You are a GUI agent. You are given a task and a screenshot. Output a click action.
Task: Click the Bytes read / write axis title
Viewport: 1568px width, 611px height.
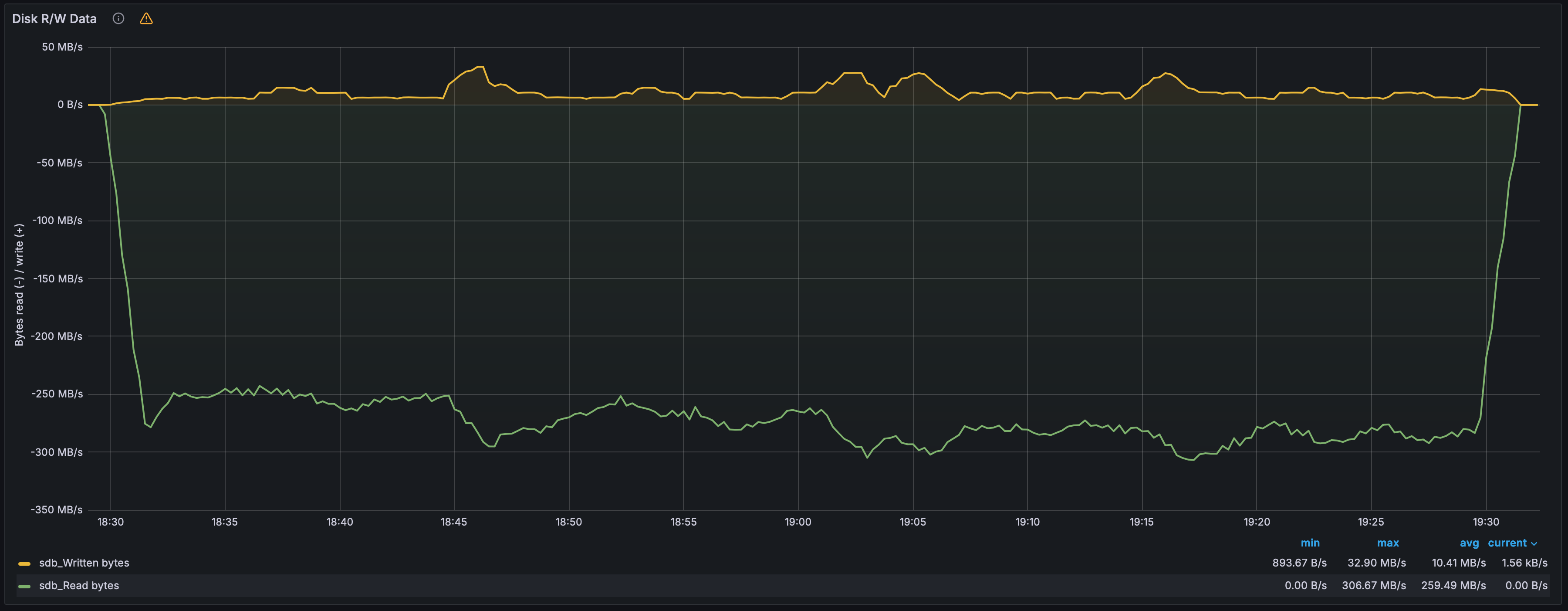point(19,285)
